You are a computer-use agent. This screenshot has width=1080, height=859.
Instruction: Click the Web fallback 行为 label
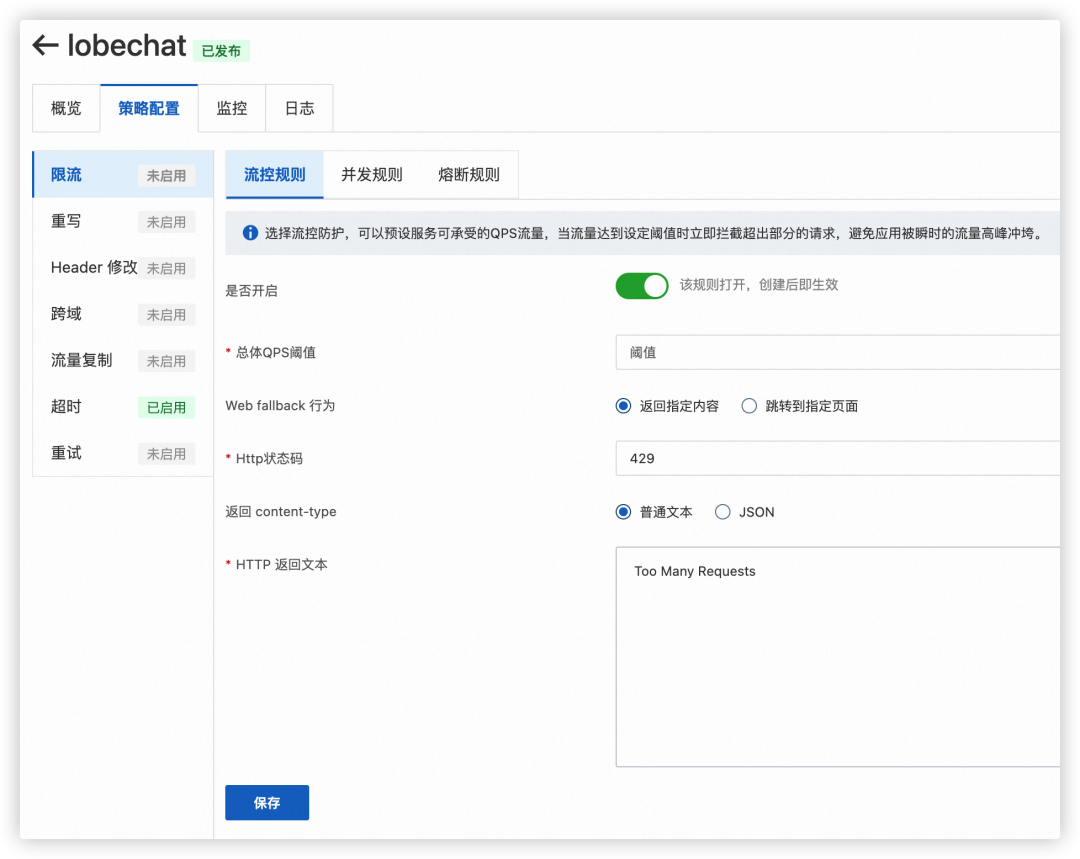point(280,406)
